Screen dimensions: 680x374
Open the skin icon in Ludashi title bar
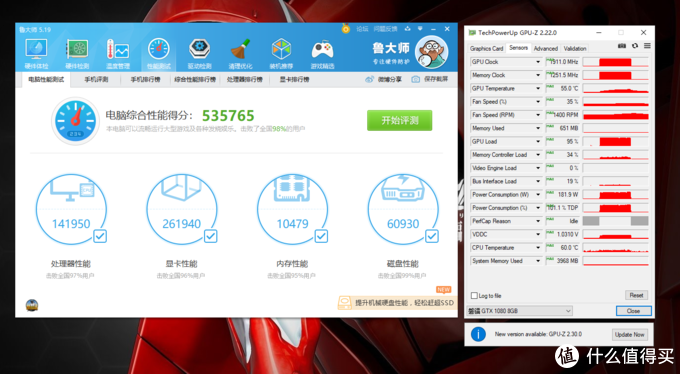coord(407,29)
